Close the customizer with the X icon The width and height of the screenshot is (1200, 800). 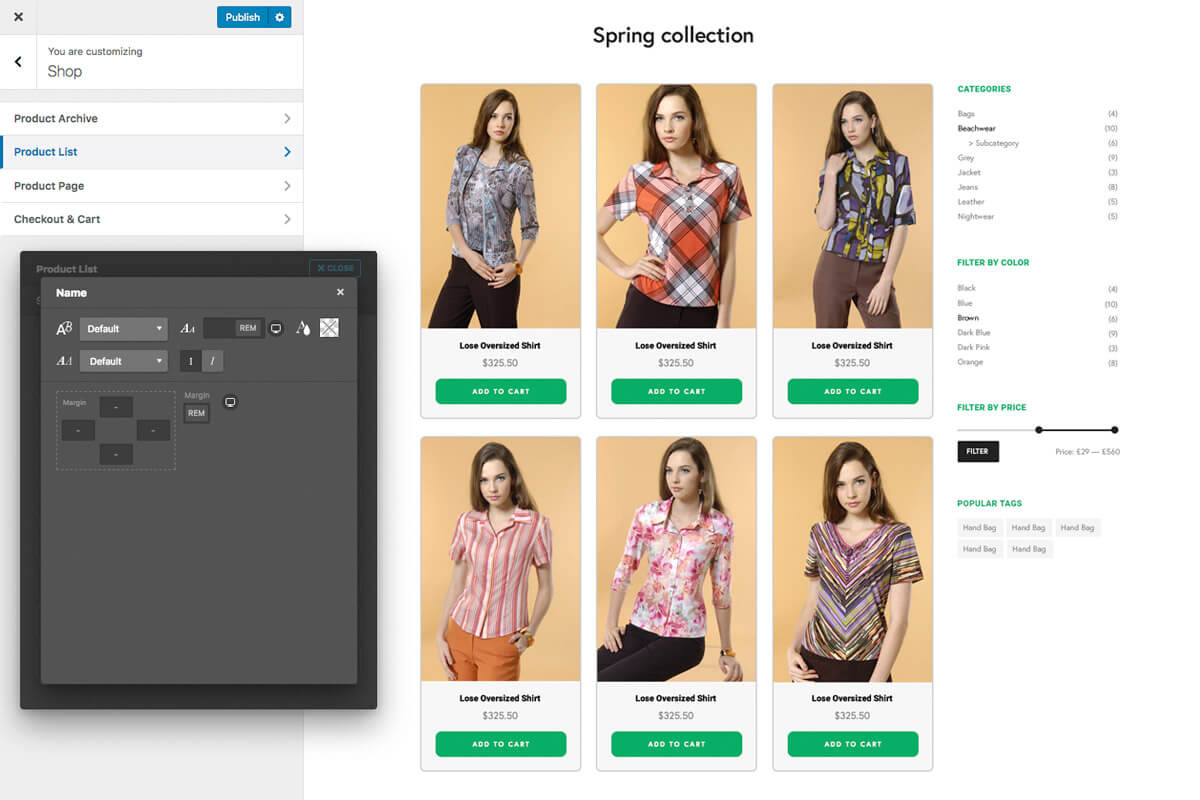tap(18, 17)
